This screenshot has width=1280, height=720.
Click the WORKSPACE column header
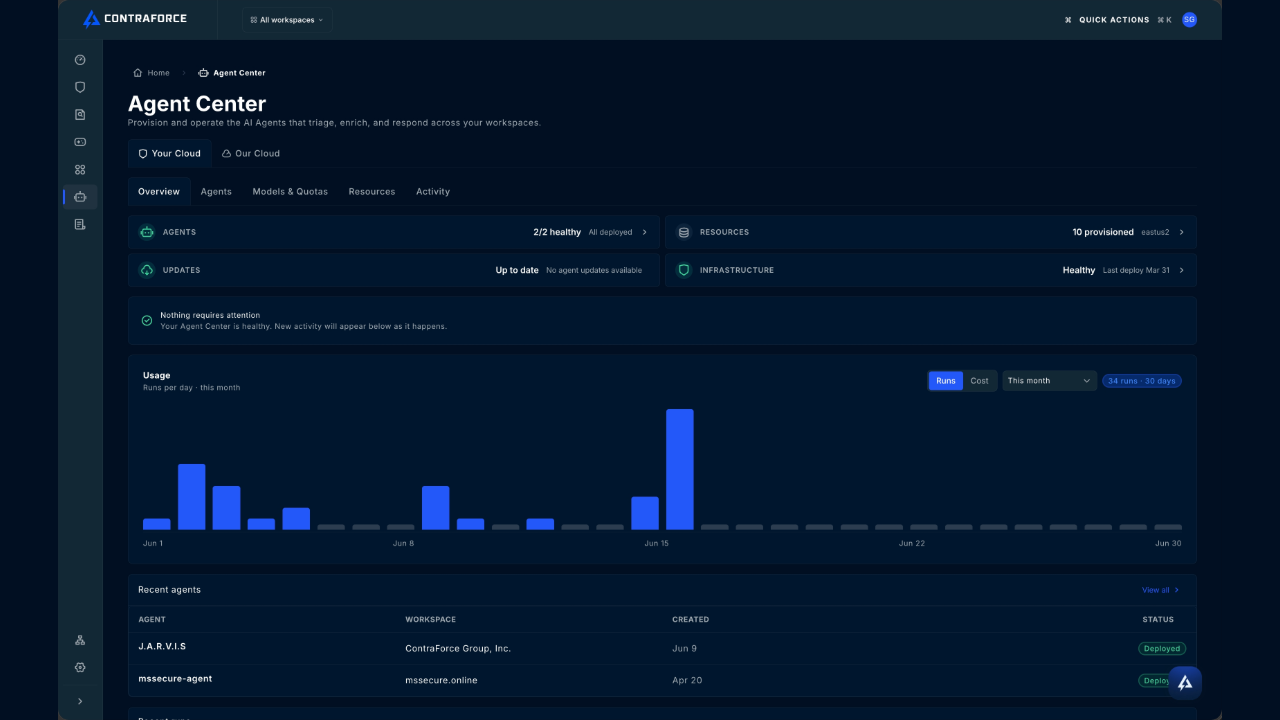click(431, 620)
